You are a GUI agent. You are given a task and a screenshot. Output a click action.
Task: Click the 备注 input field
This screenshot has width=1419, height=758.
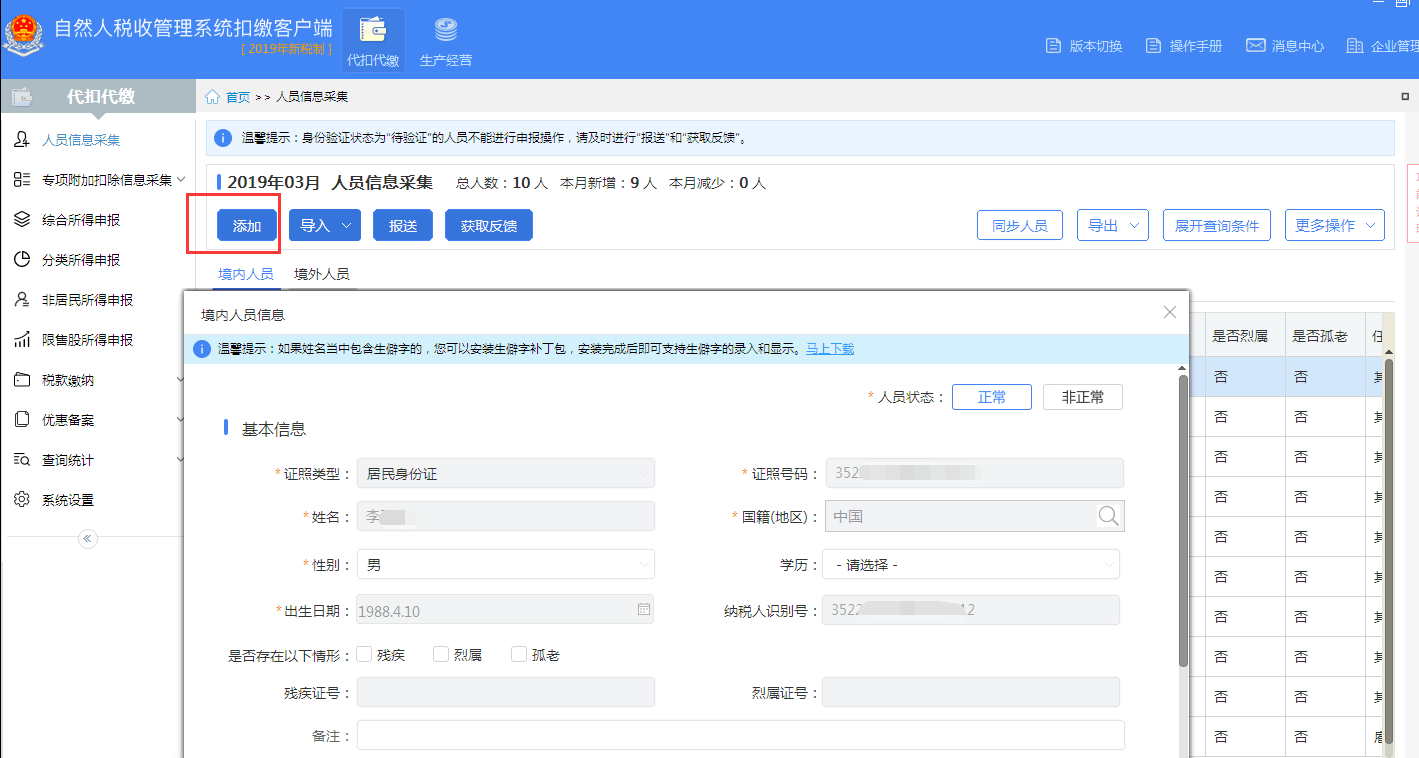tap(741, 735)
